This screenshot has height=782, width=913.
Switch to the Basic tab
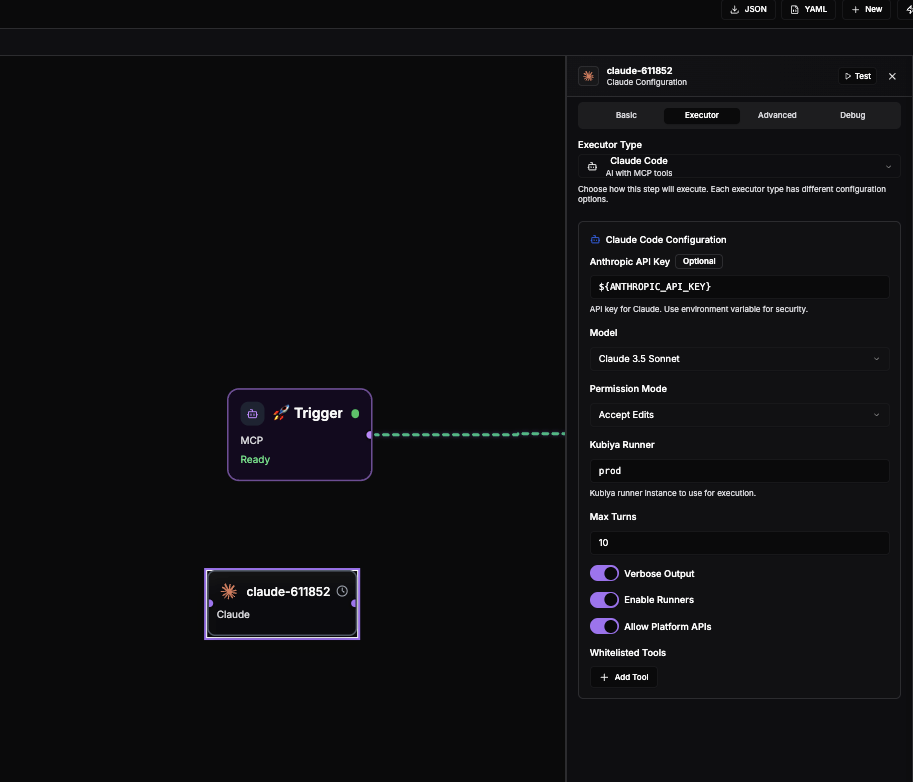click(626, 115)
